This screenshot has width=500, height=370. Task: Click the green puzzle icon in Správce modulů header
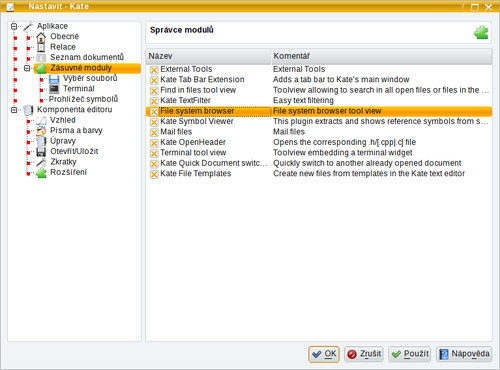481,33
